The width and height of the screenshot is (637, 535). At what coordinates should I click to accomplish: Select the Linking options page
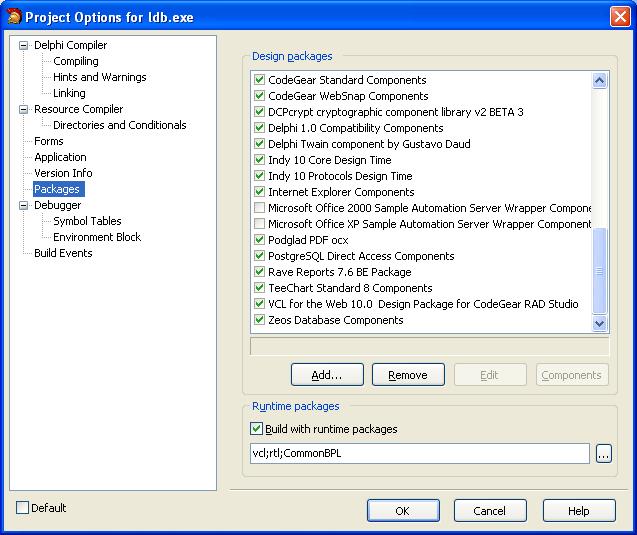tap(69, 93)
